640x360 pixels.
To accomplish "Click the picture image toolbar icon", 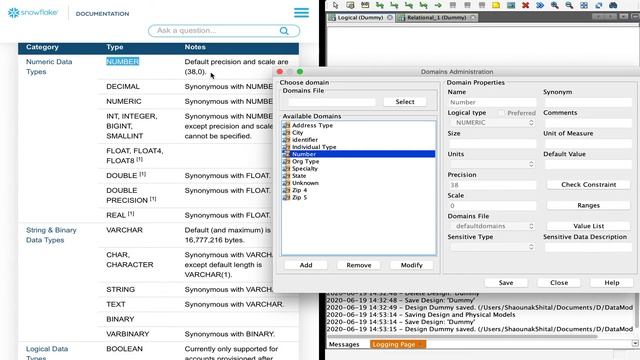I will (511, 5).
